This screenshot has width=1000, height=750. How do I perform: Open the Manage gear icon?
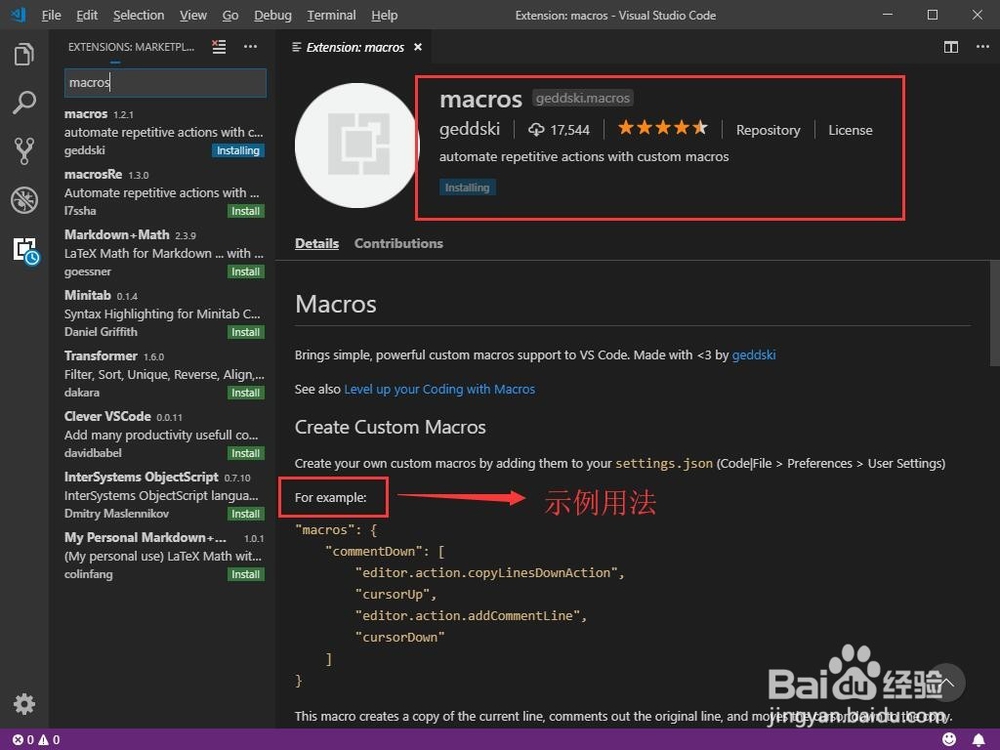point(24,704)
